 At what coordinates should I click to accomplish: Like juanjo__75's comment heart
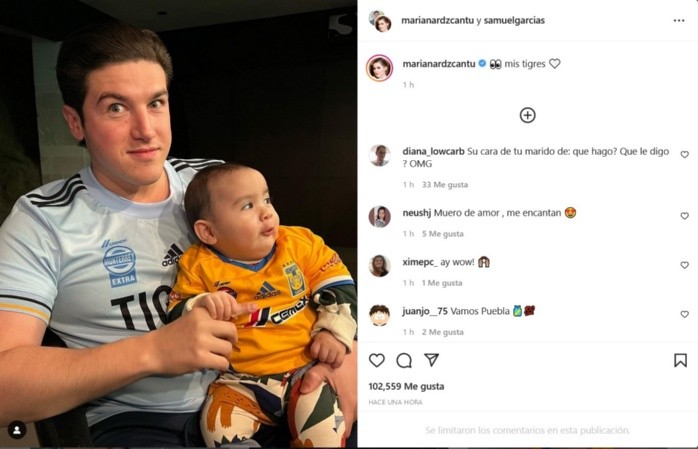tap(685, 314)
